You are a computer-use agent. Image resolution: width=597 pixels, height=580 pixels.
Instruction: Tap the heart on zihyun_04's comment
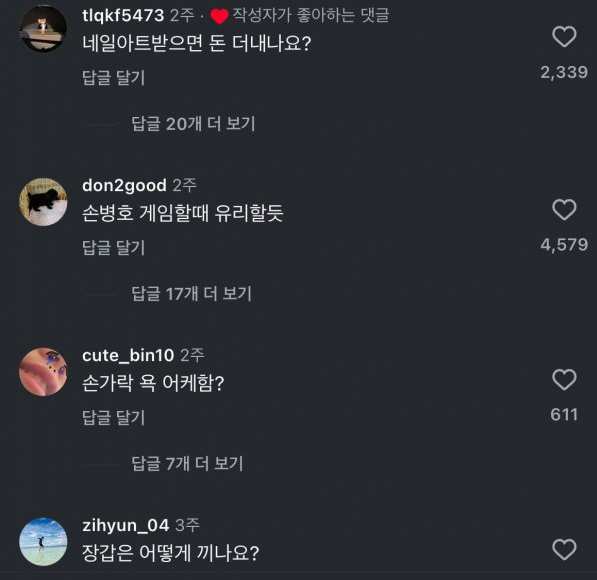point(564,549)
